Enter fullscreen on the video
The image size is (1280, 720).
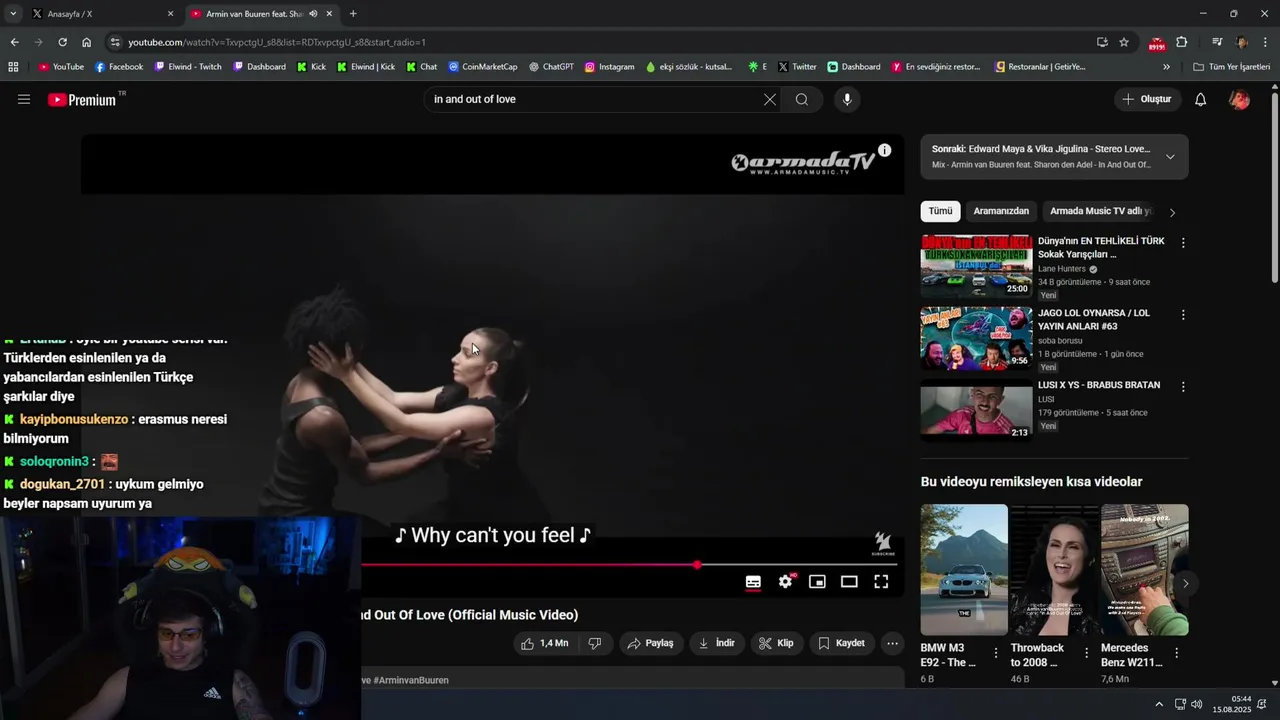[x=881, y=582]
